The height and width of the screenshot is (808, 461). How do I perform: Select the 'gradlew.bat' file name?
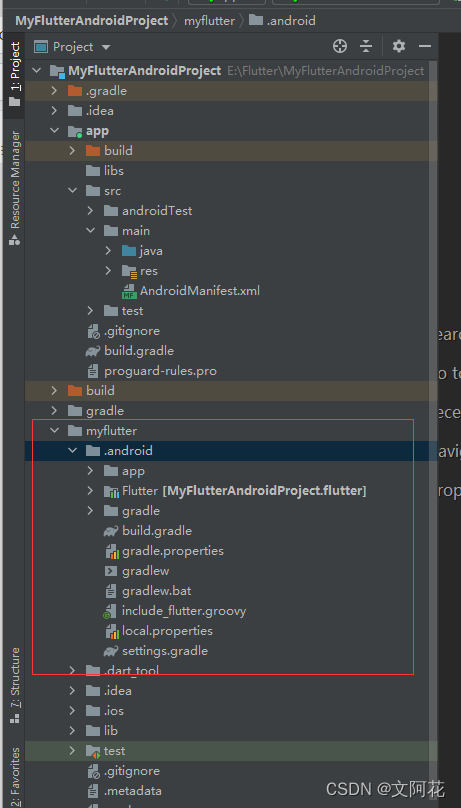coord(157,591)
